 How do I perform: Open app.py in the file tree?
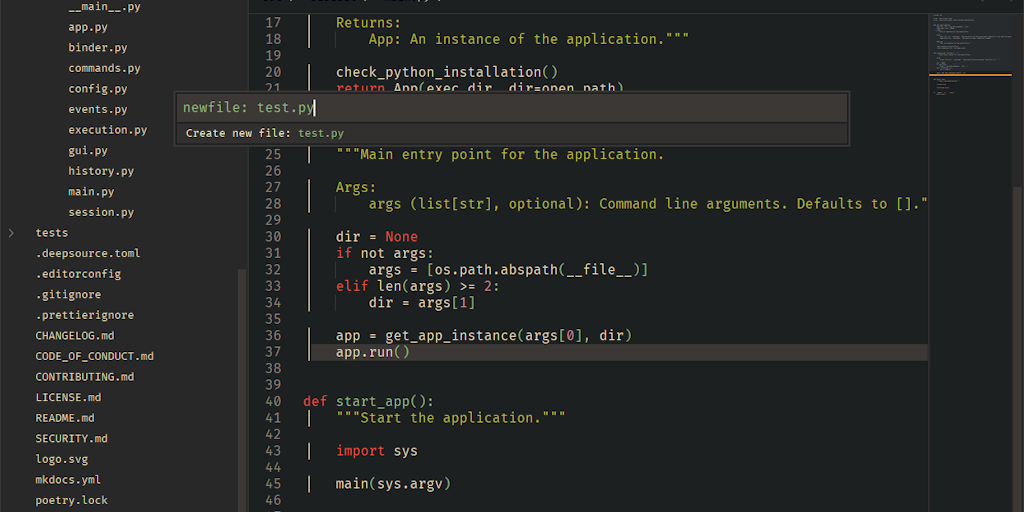(x=89, y=27)
